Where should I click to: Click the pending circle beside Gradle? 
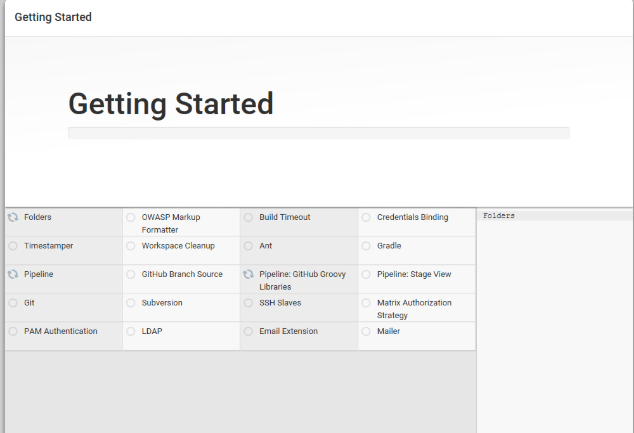(366, 246)
